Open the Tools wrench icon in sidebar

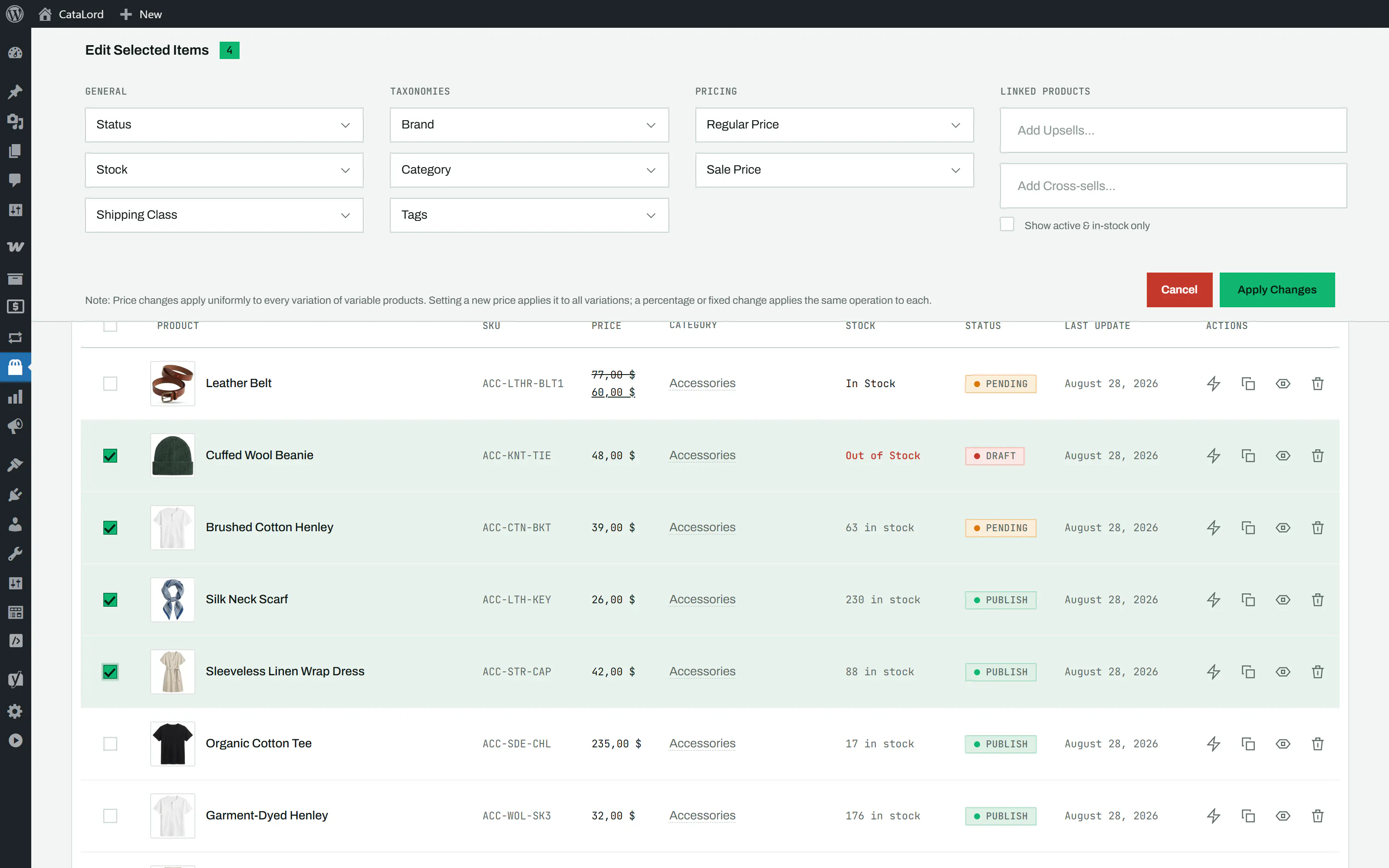click(x=16, y=553)
